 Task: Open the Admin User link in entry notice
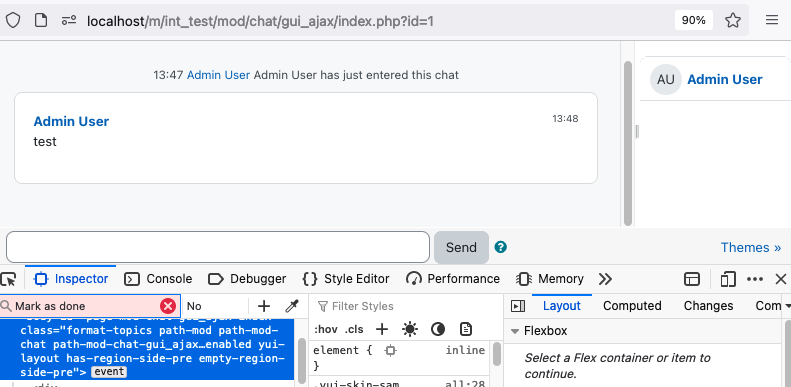pyautogui.click(x=218, y=75)
